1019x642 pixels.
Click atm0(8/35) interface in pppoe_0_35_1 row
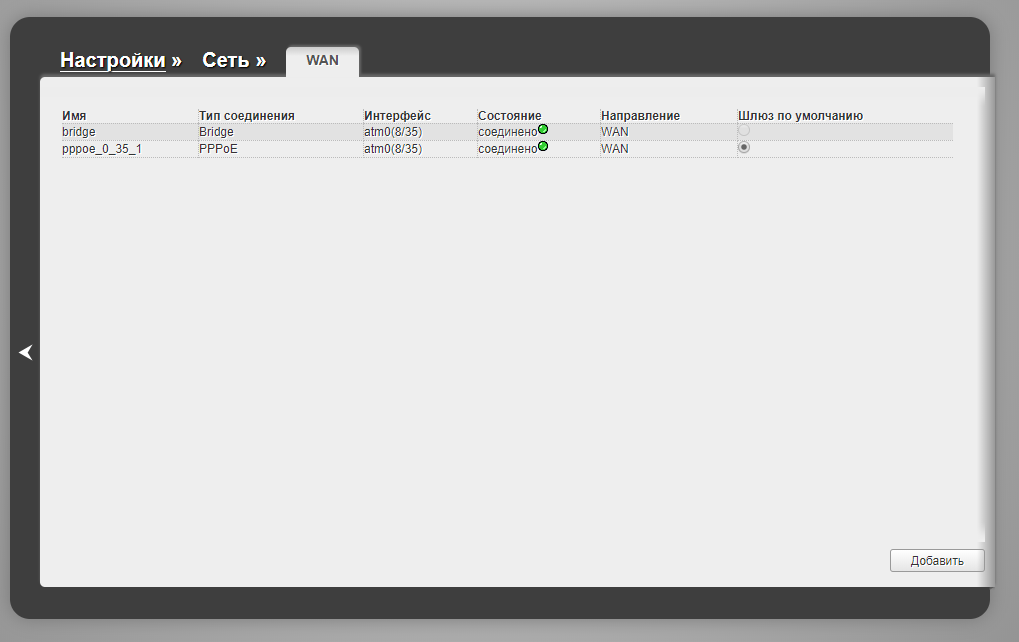click(x=393, y=149)
